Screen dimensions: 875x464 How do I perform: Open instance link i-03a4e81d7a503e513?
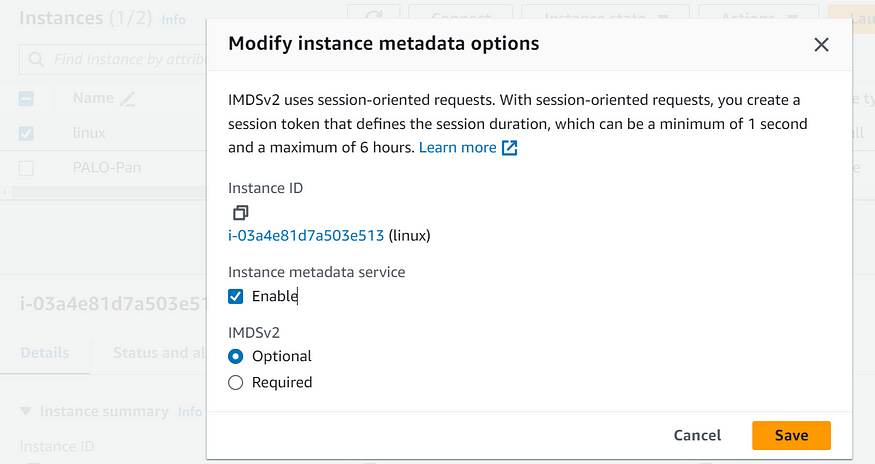306,236
